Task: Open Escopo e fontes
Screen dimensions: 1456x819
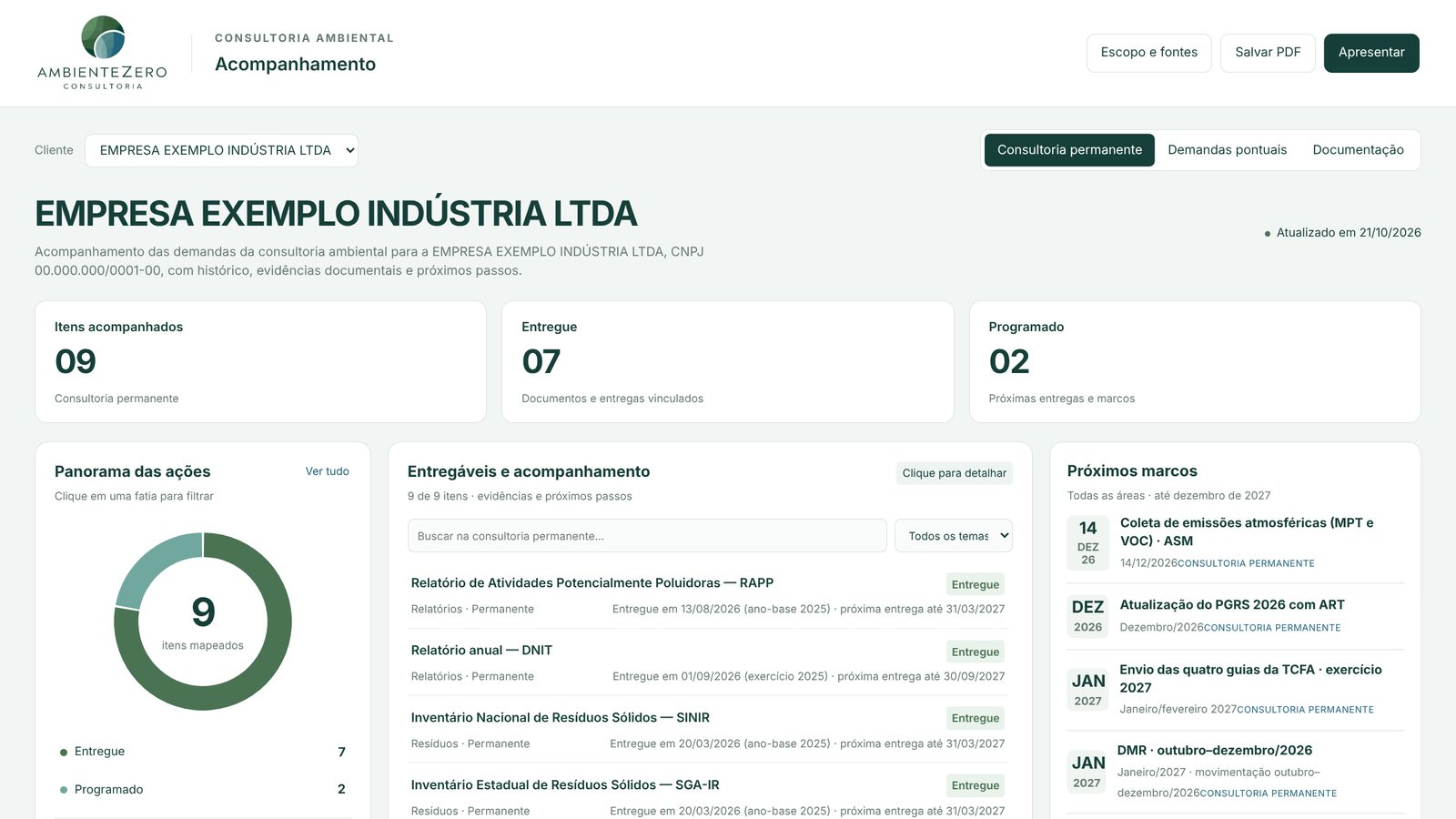Action: (x=1148, y=53)
